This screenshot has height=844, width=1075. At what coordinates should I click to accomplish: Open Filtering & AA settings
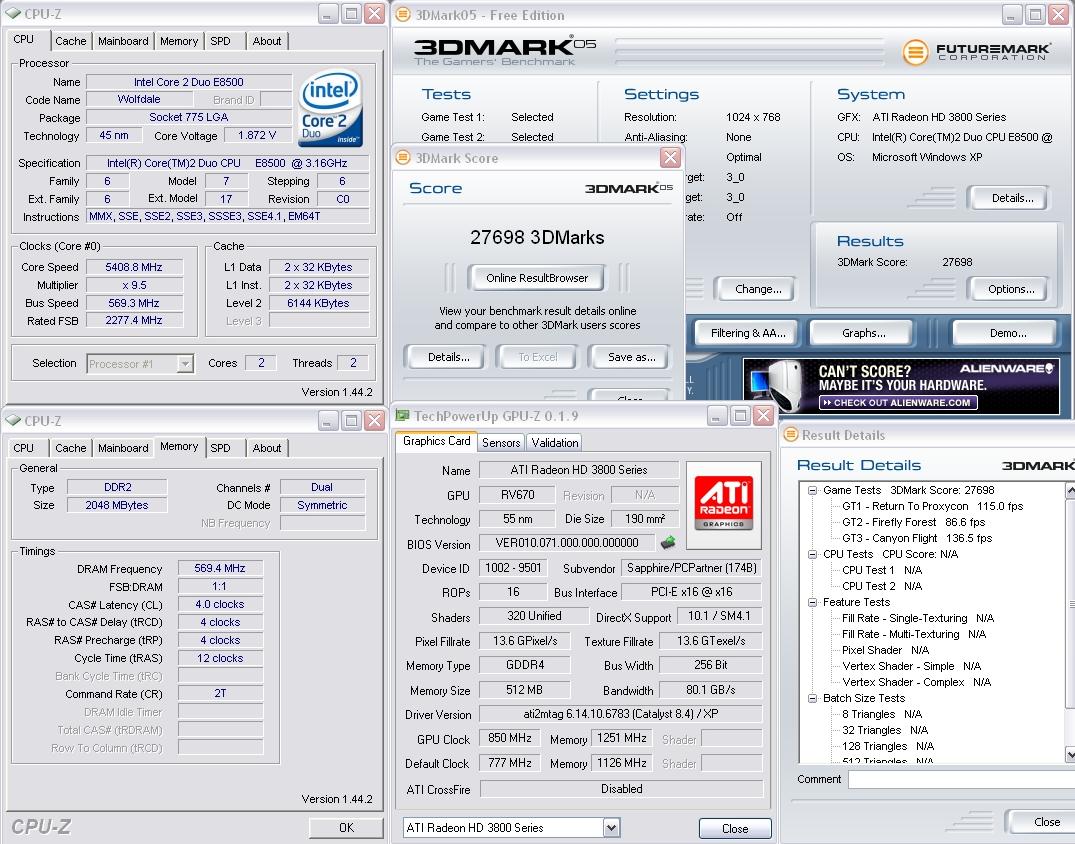747,333
